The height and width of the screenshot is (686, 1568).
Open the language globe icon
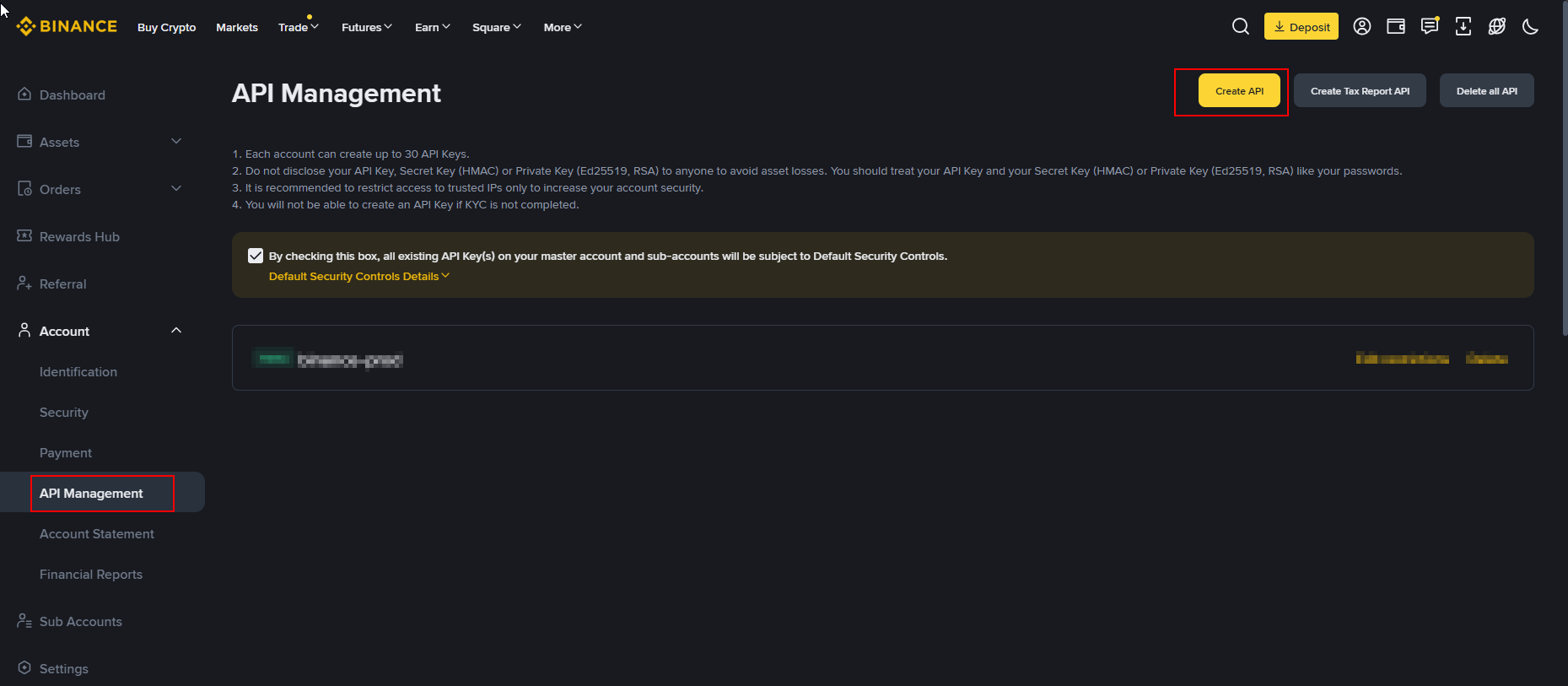(1497, 27)
